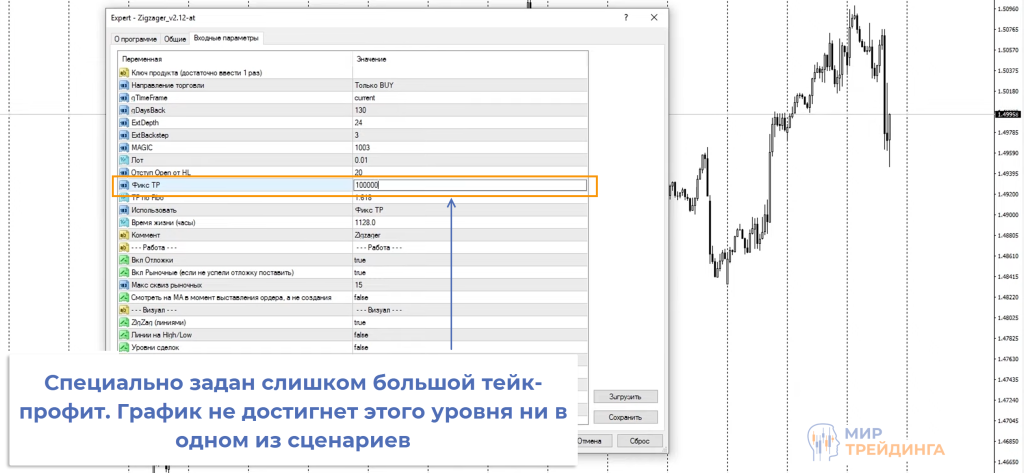
Task: Toggle 'Линии на High/Low' false value
Action: click(x=360, y=335)
